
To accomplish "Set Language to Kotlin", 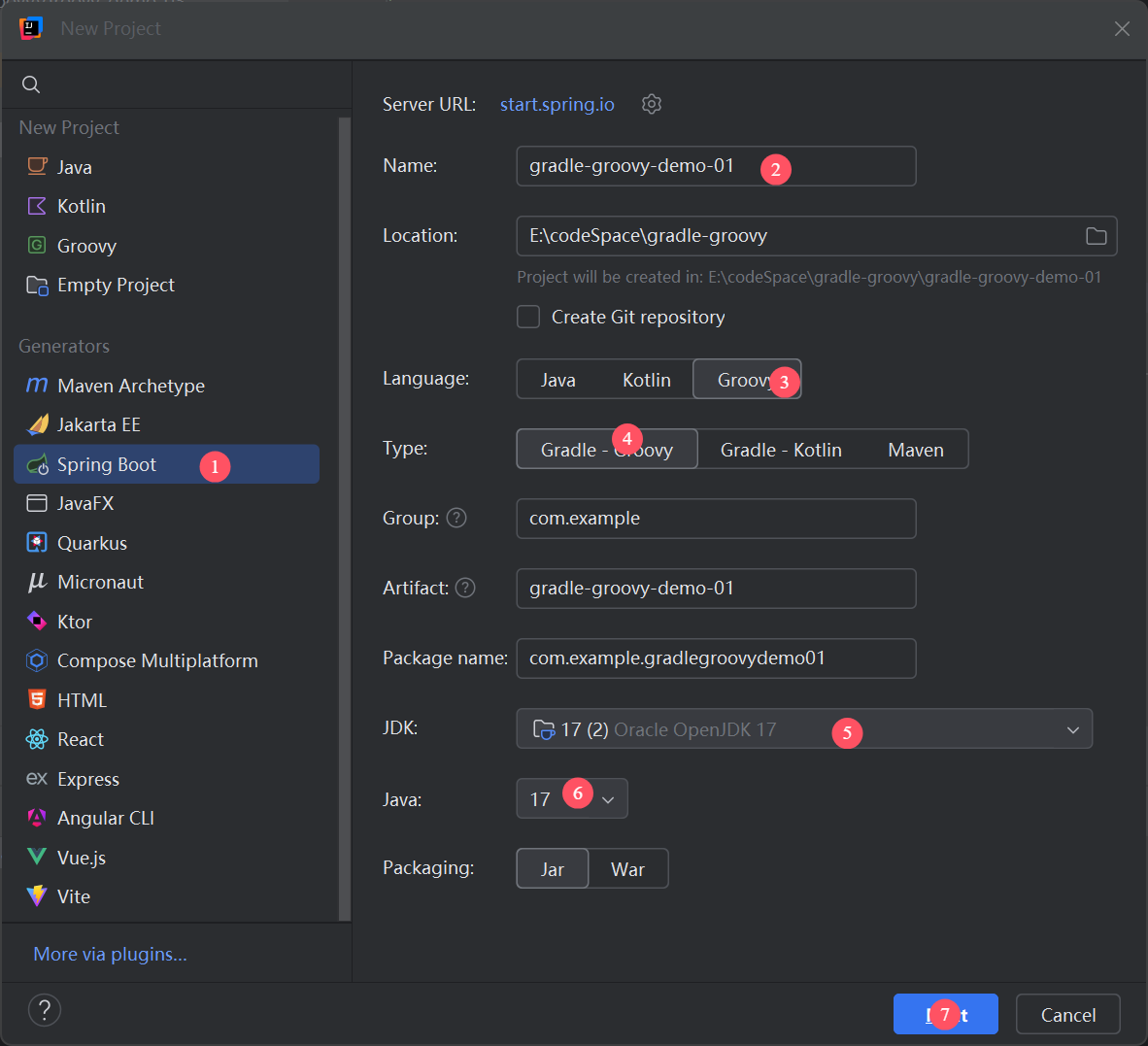I will pyautogui.click(x=647, y=380).
